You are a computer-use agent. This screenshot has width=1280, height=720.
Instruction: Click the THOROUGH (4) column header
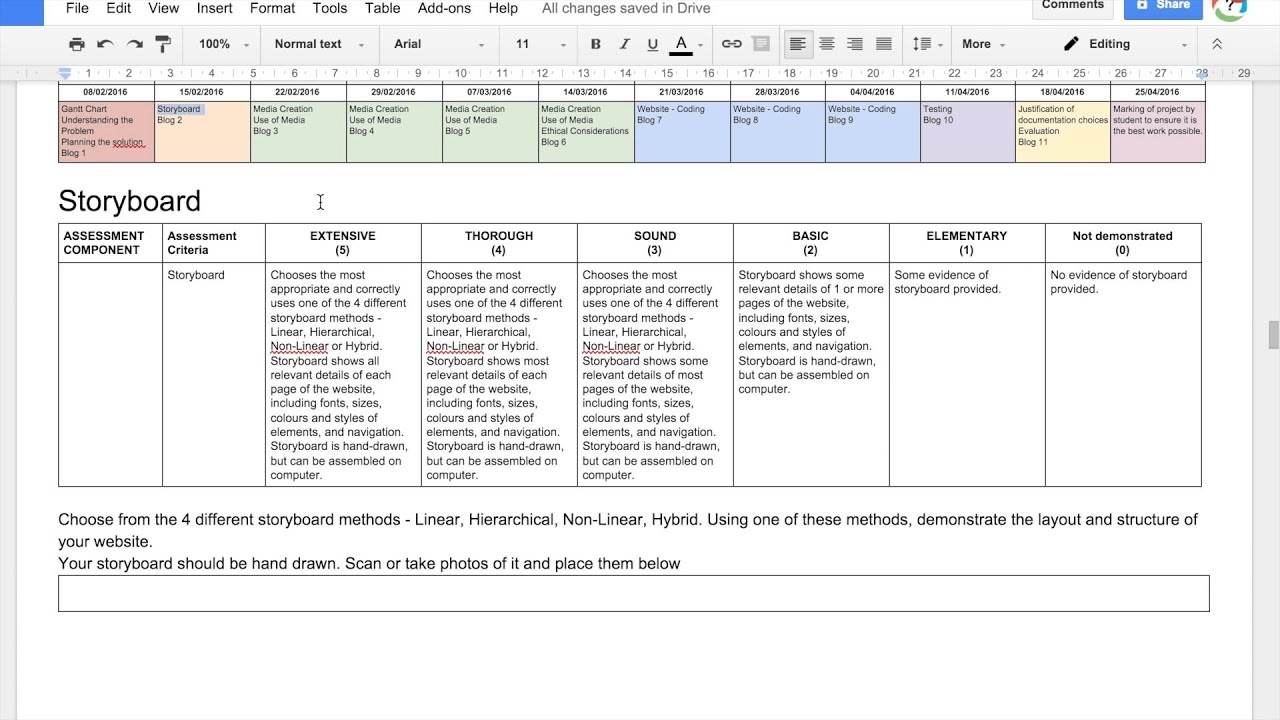pyautogui.click(x=499, y=243)
